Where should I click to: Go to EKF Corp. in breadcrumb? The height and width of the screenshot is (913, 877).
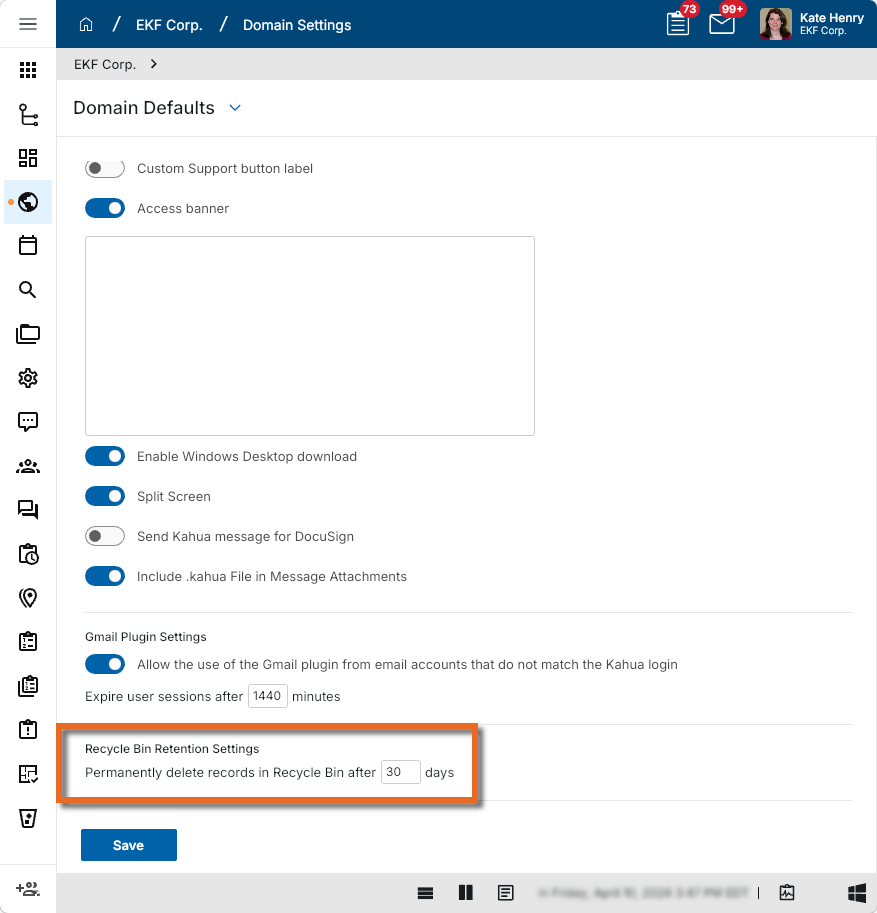point(169,25)
